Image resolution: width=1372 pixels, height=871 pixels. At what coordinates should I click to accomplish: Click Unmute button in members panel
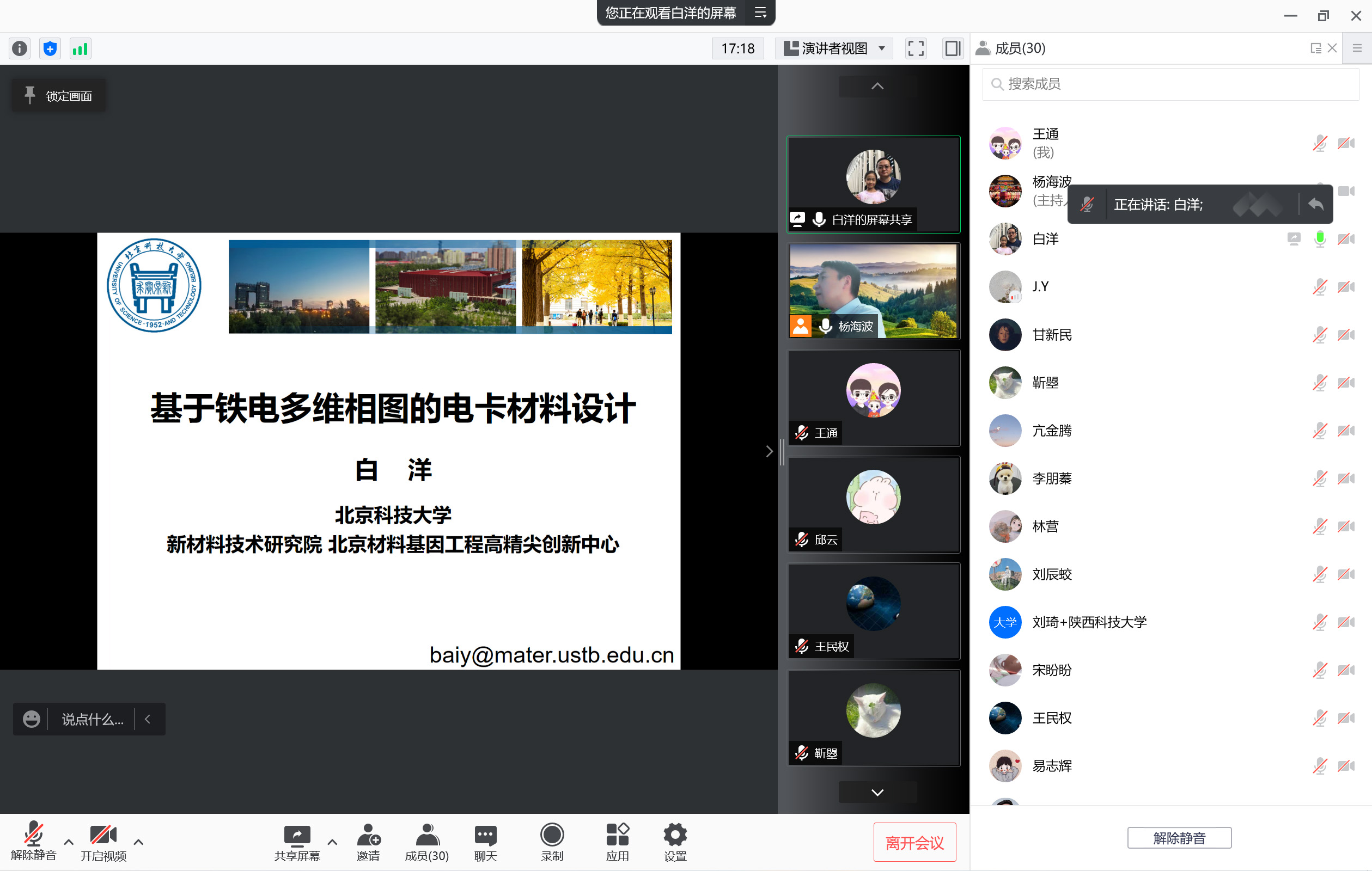(x=1179, y=837)
